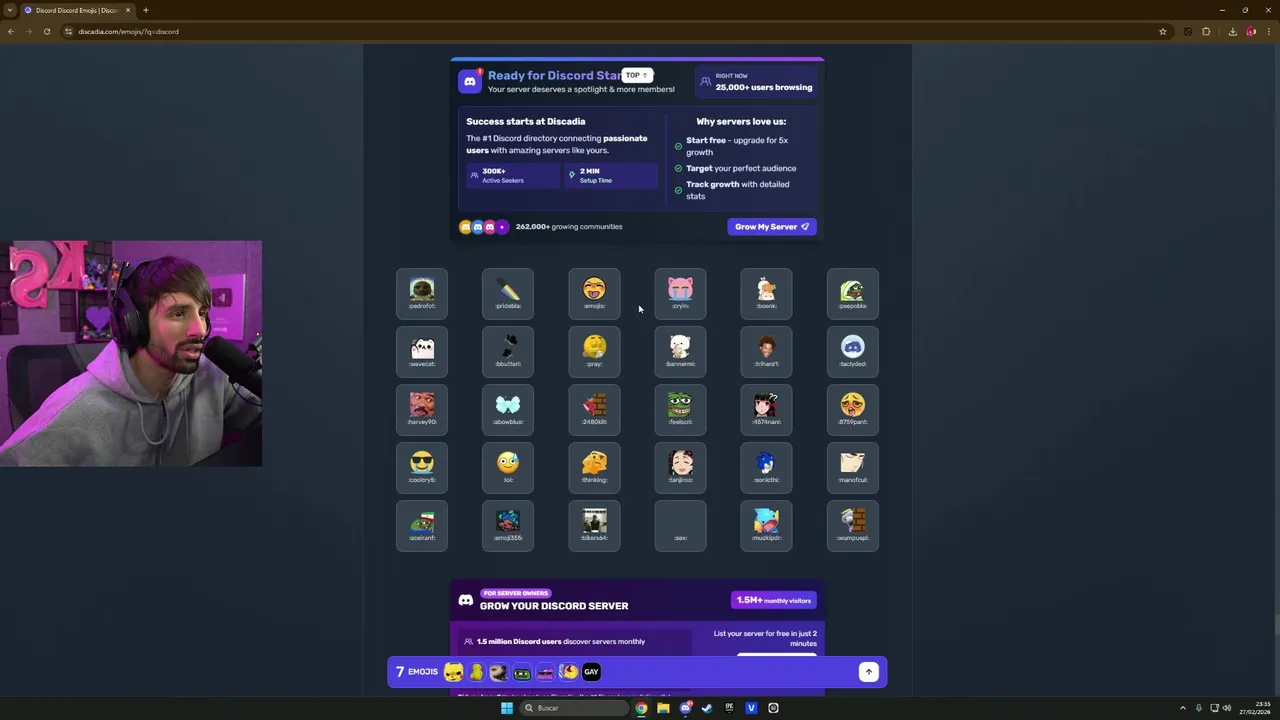Pick the :bikers64: photo emoji
The image size is (1280, 720).
point(594,526)
